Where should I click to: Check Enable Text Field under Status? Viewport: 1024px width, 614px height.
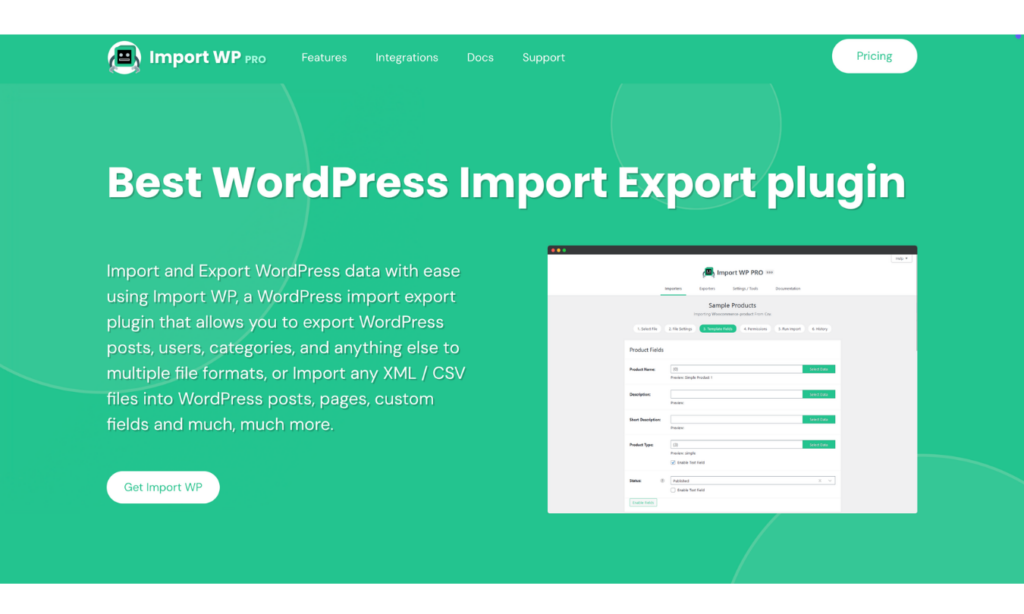(673, 490)
